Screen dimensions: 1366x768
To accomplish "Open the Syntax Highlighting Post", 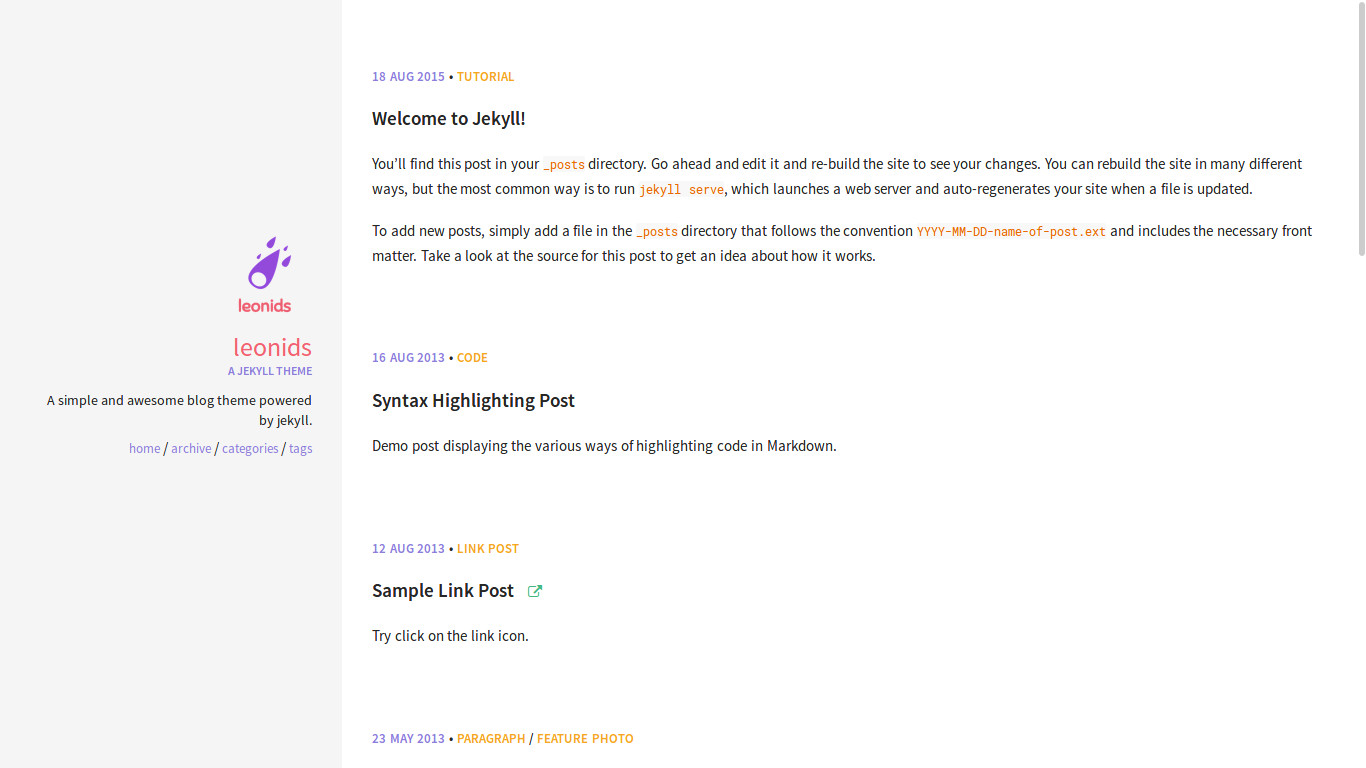I will coord(473,400).
